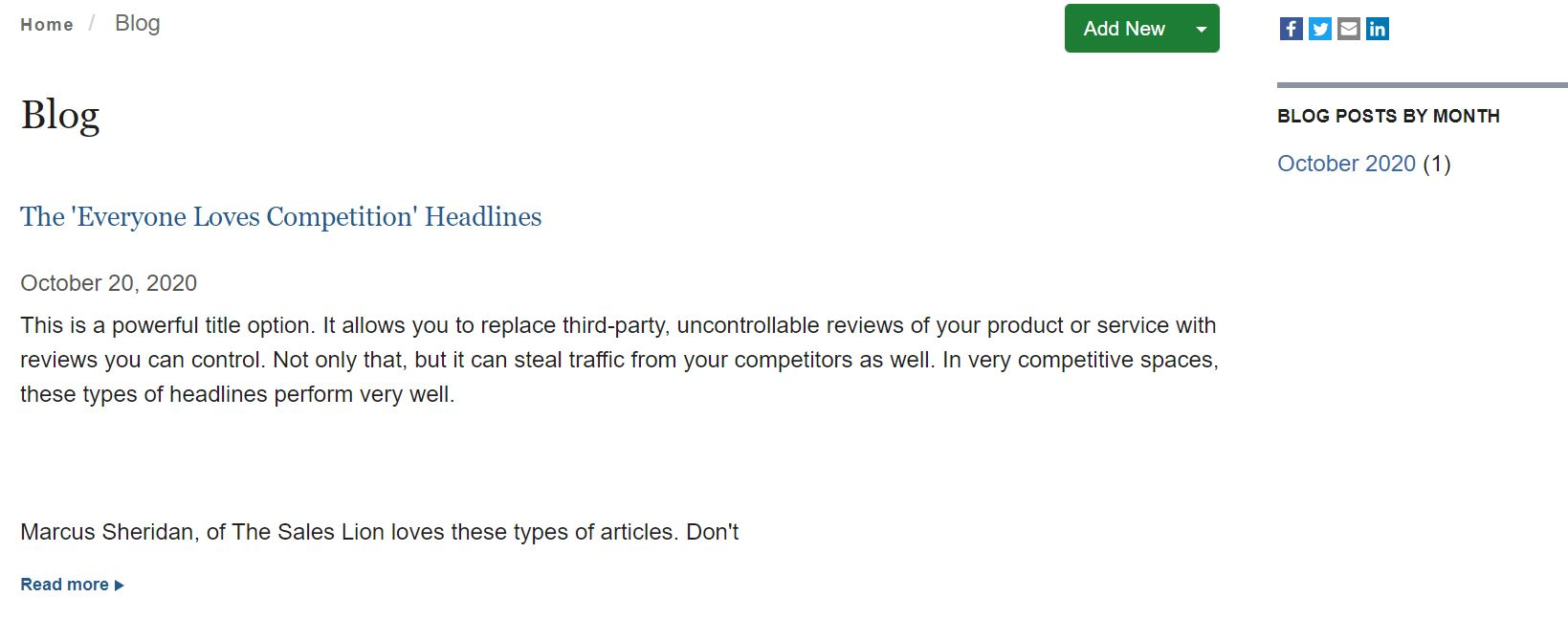The height and width of the screenshot is (619, 1568).
Task: Click the Blog page heading
Action: pyautogui.click(x=60, y=116)
